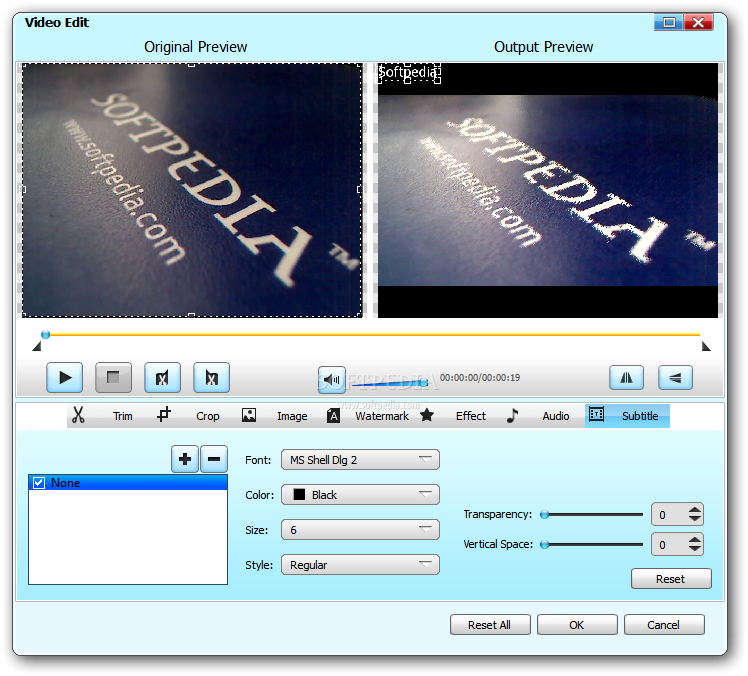Open the Color dropdown showing Black
Image resolution: width=748 pixels, height=676 pixels.
[x=360, y=495]
